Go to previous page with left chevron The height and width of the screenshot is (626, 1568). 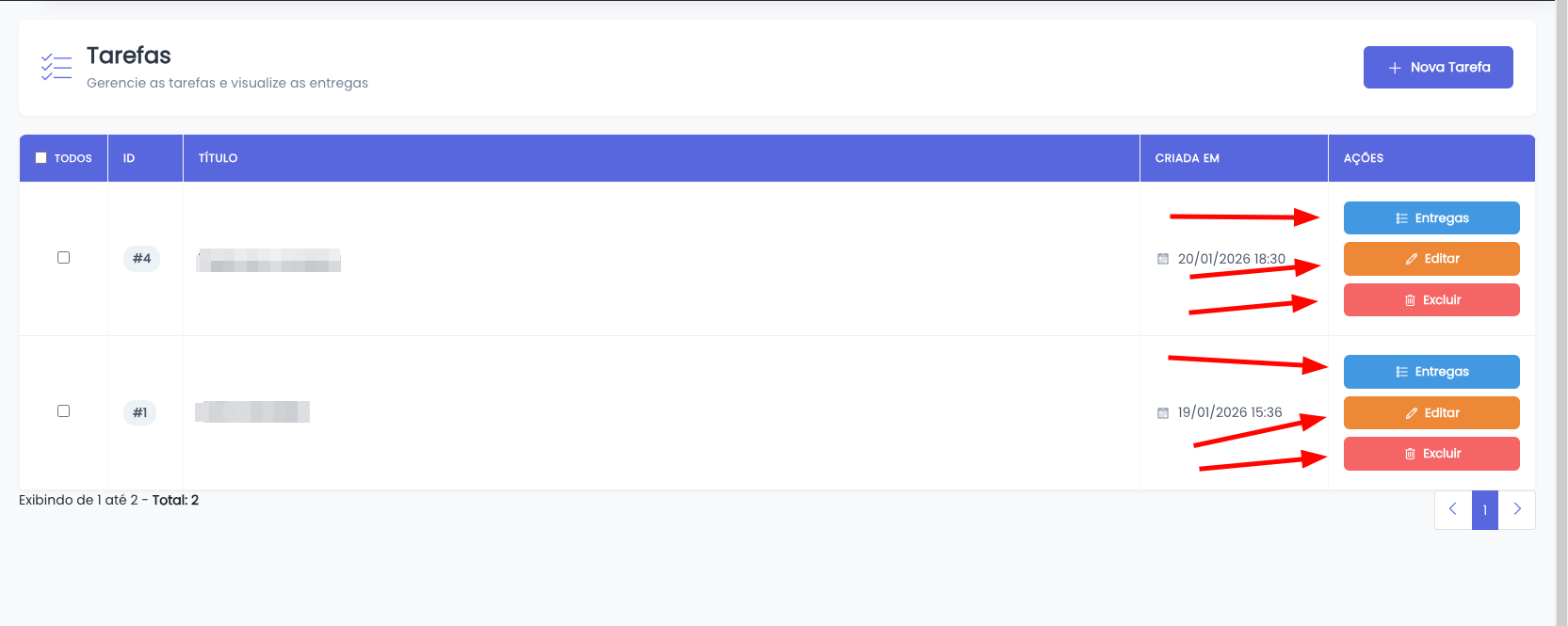[x=1452, y=509]
